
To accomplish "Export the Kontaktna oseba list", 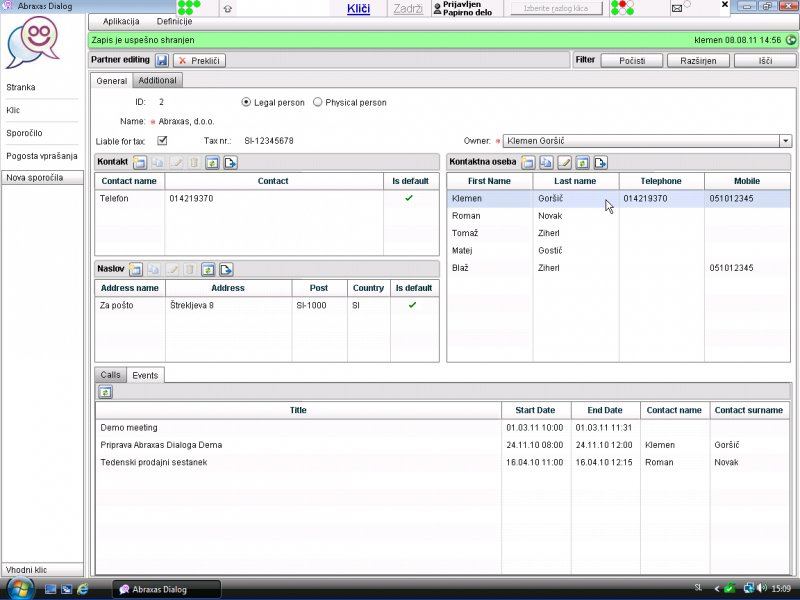I will pyautogui.click(x=601, y=163).
